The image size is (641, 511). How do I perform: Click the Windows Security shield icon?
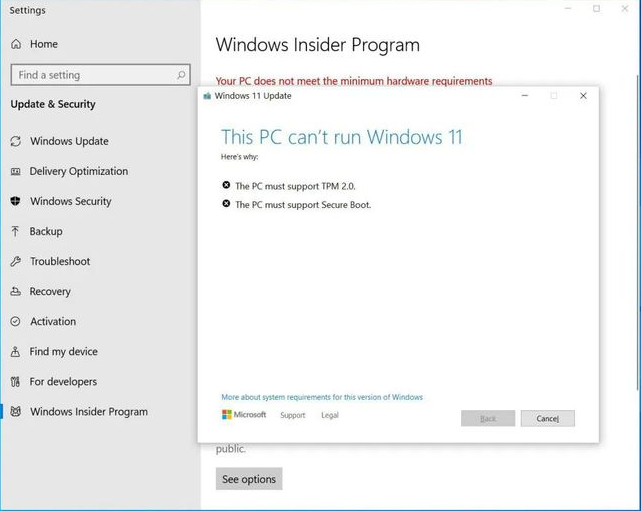tap(16, 201)
